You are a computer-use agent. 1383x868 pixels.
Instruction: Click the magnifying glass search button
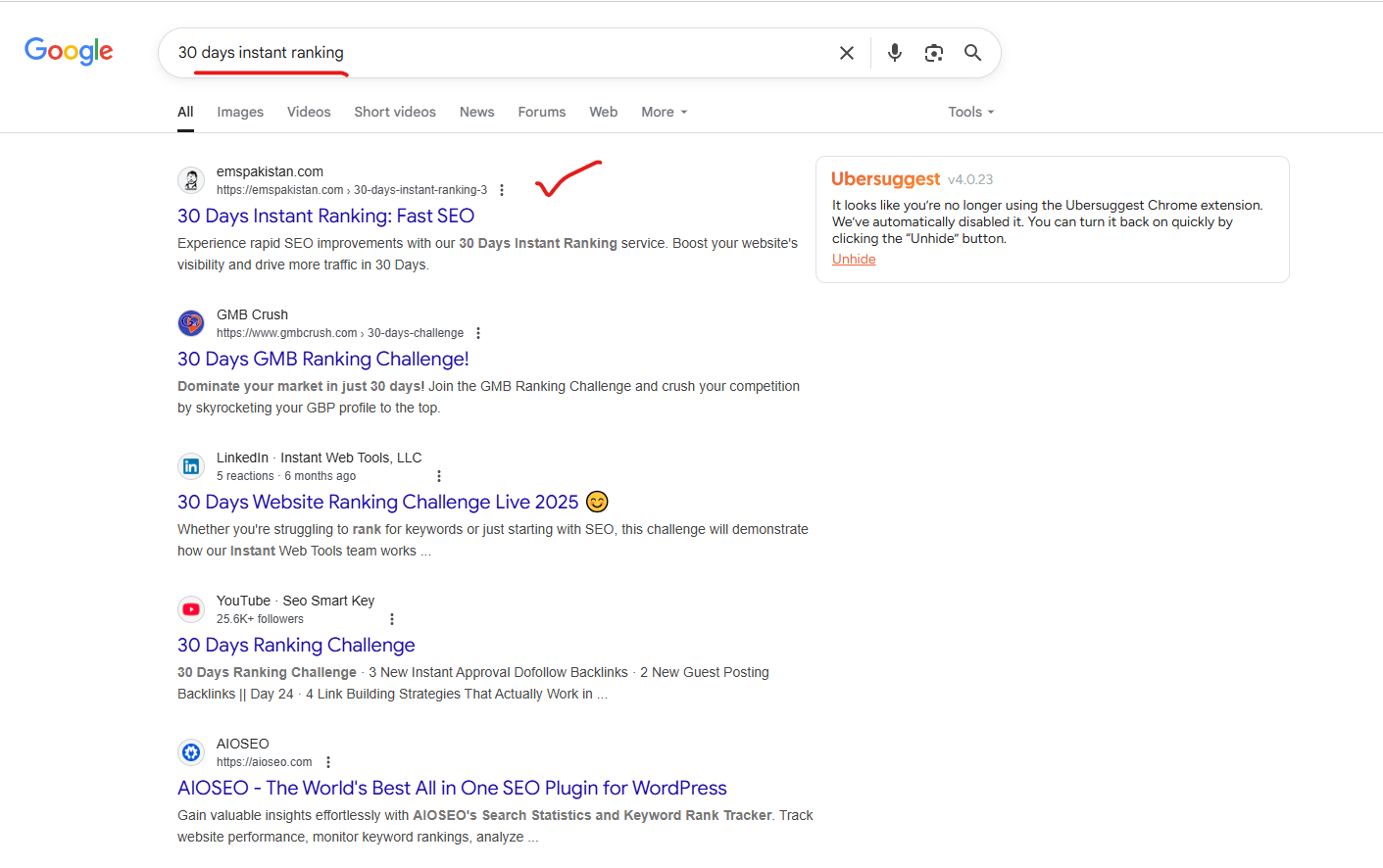pyautogui.click(x=972, y=53)
